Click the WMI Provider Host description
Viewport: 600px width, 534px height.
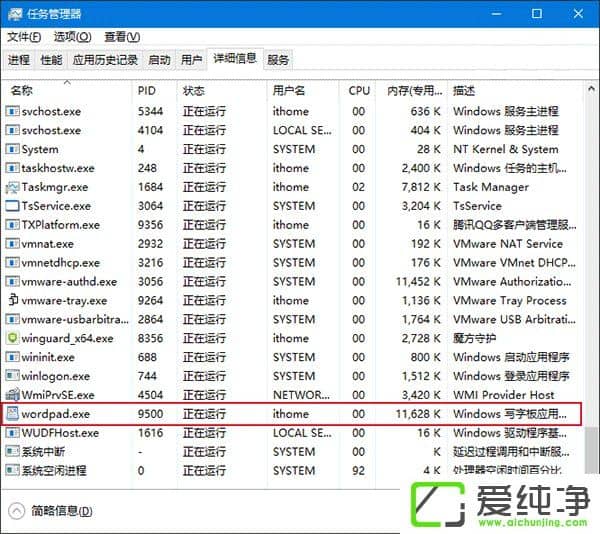click(x=504, y=395)
